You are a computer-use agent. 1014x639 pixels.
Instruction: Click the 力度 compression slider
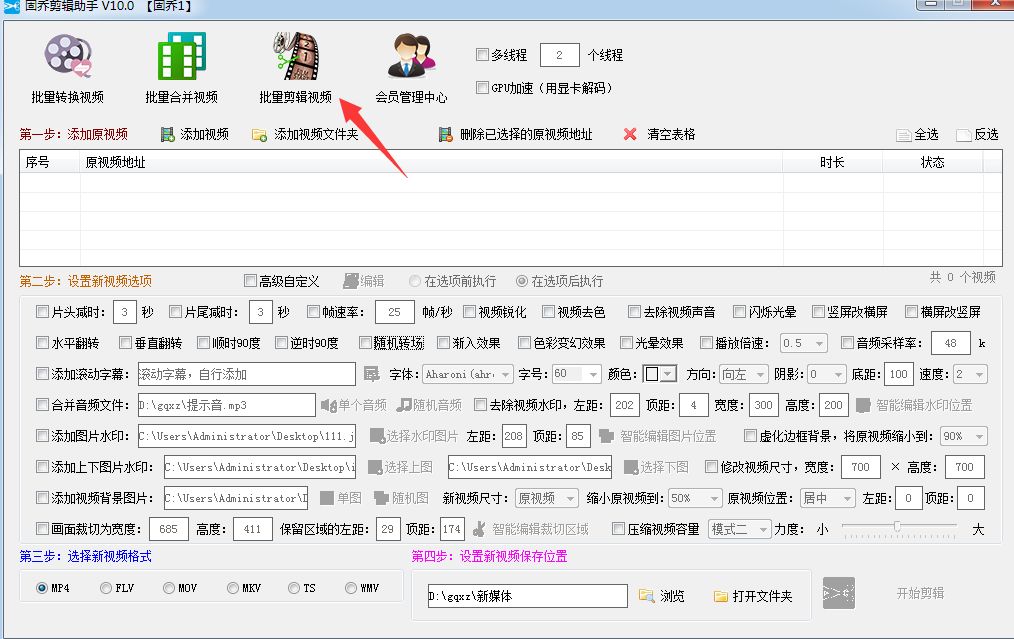pyautogui.click(x=898, y=527)
